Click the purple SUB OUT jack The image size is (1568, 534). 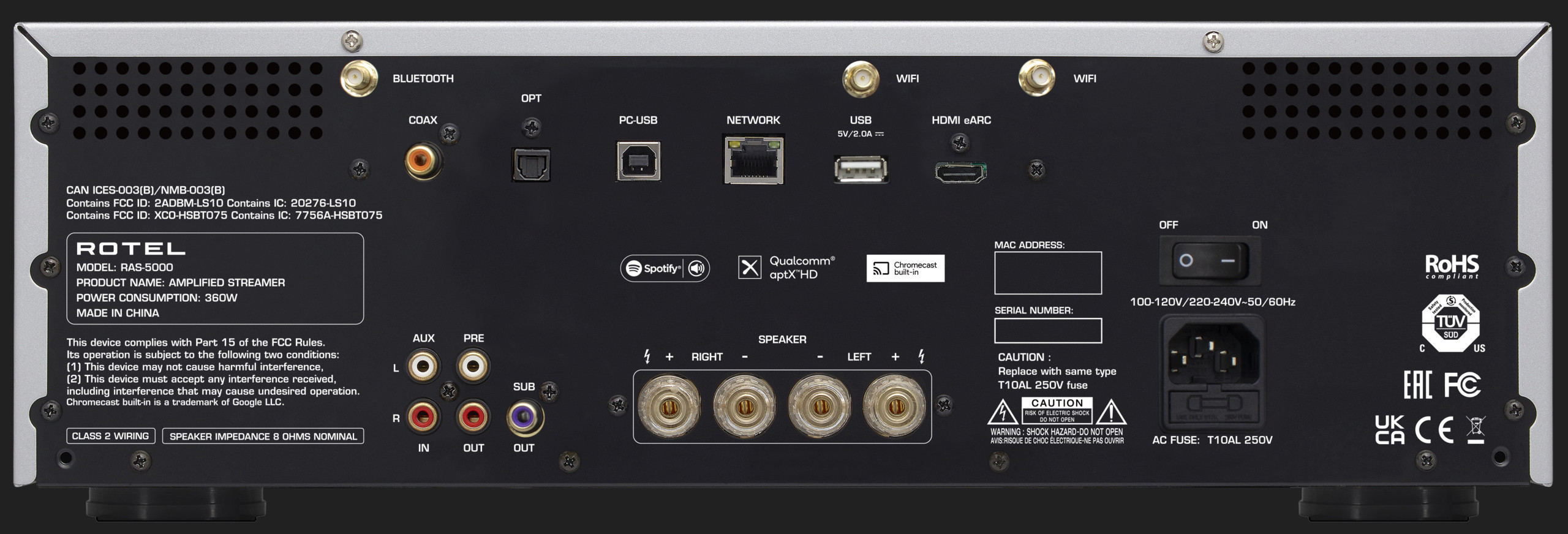[525, 418]
